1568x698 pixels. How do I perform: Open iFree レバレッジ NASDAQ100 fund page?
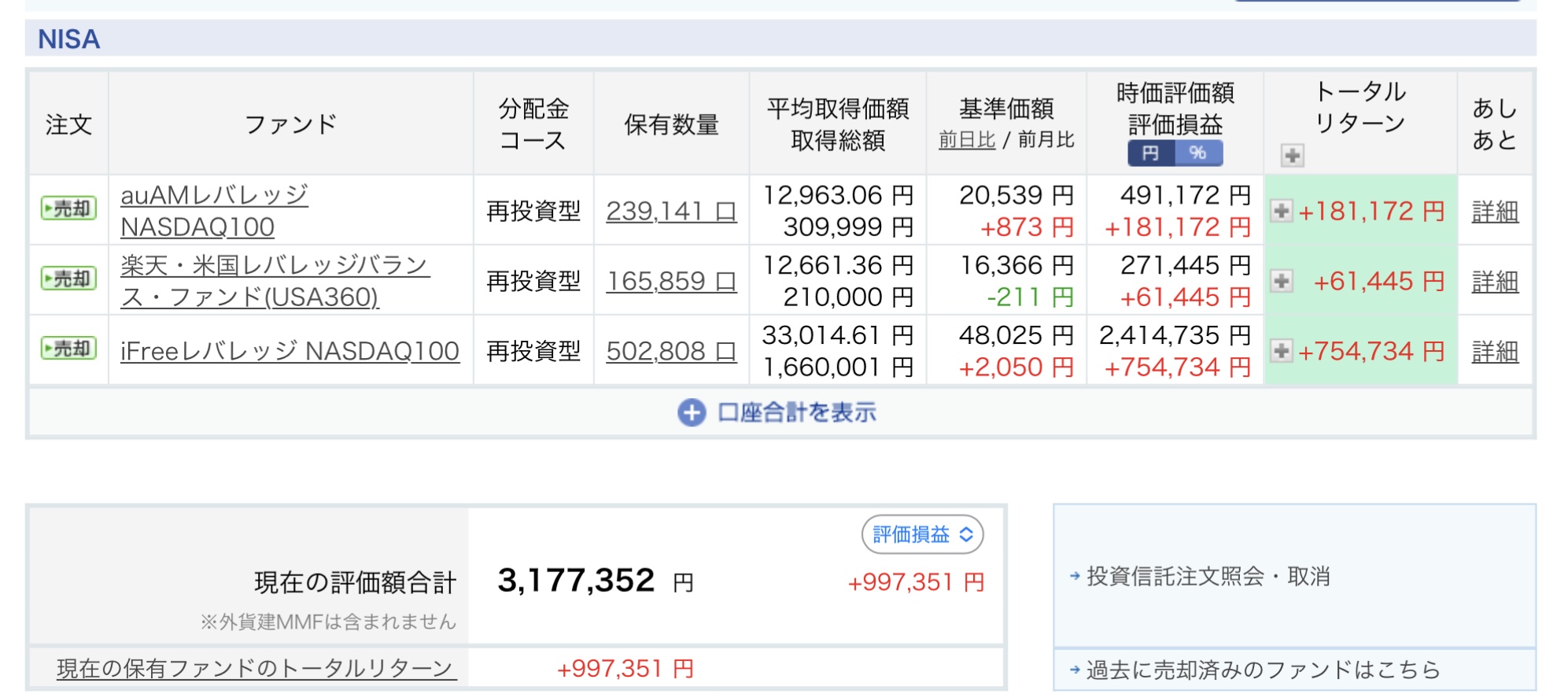(x=290, y=351)
